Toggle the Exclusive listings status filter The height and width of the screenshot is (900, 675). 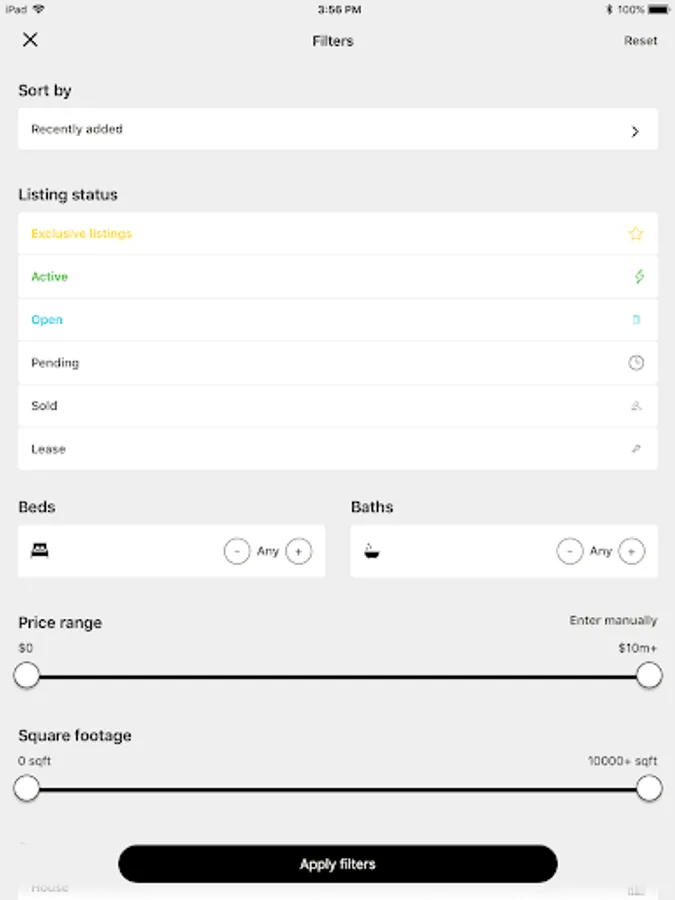coord(338,234)
